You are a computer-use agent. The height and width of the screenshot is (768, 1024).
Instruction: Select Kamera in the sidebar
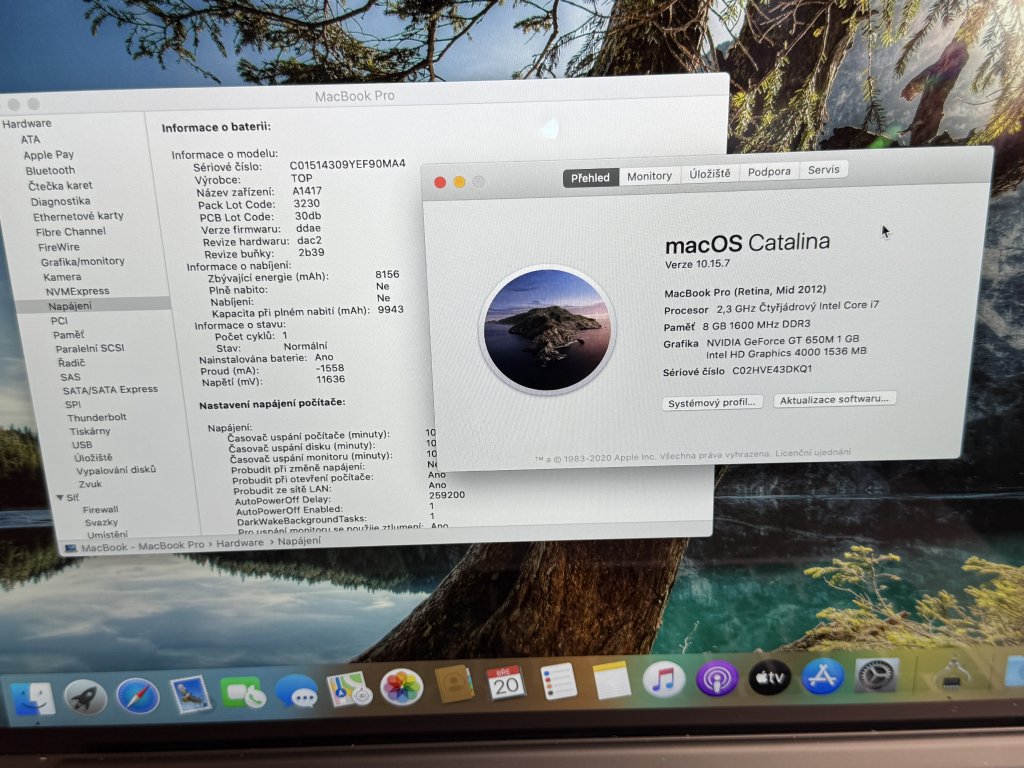tap(62, 277)
